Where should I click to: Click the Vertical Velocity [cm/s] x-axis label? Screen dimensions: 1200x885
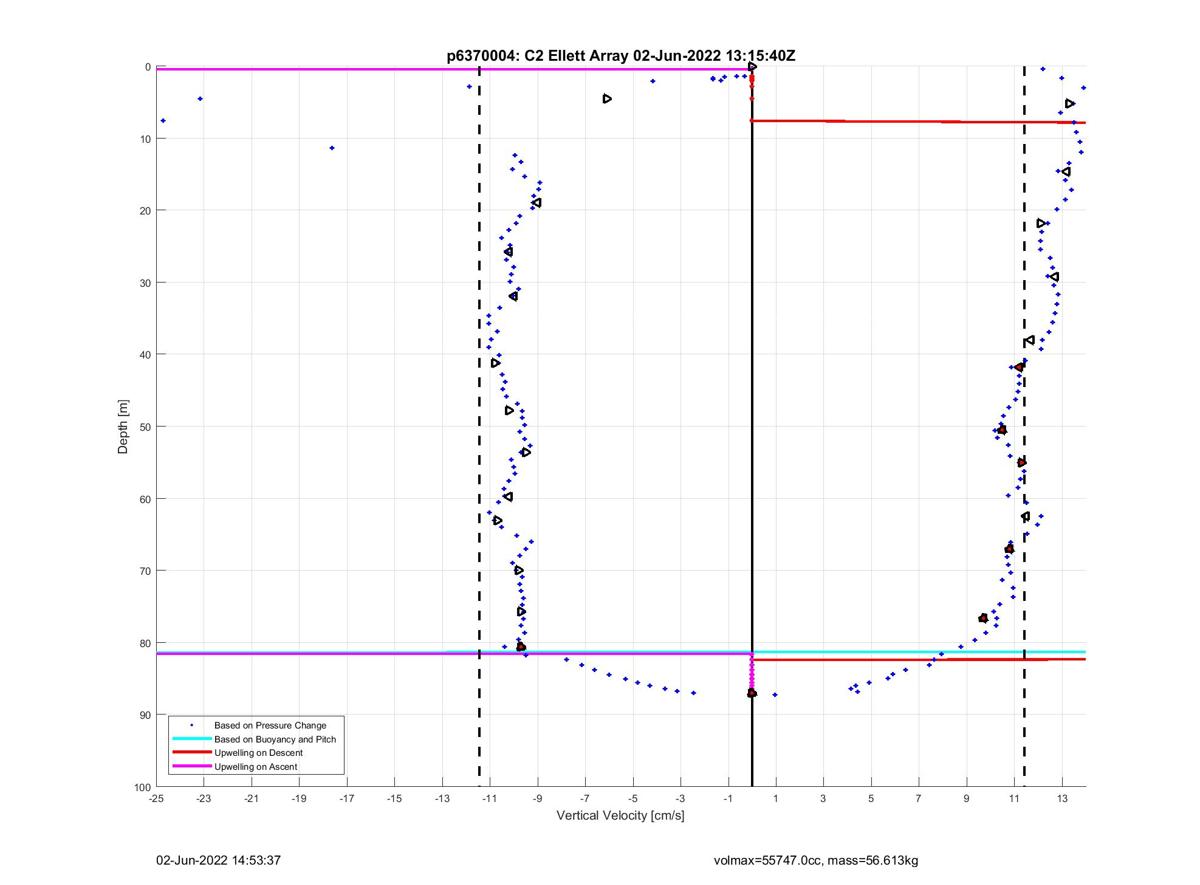[620, 816]
